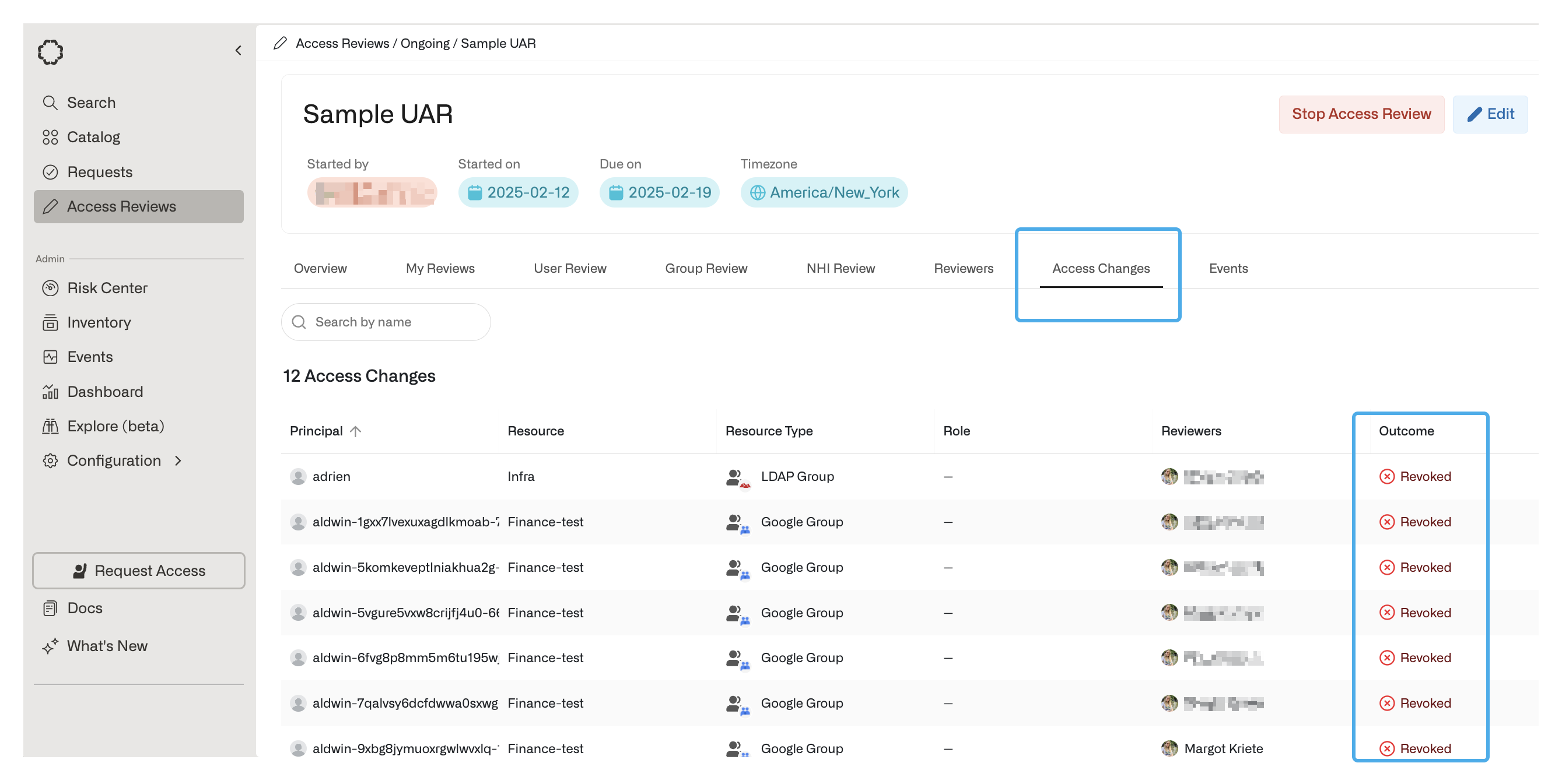This screenshot has height=784, width=1562.
Task: Click the Stop Access Review button
Action: click(1361, 114)
